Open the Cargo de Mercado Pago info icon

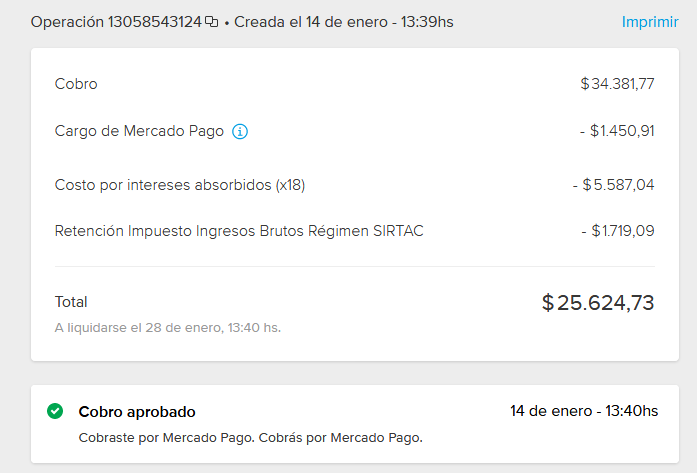240,132
